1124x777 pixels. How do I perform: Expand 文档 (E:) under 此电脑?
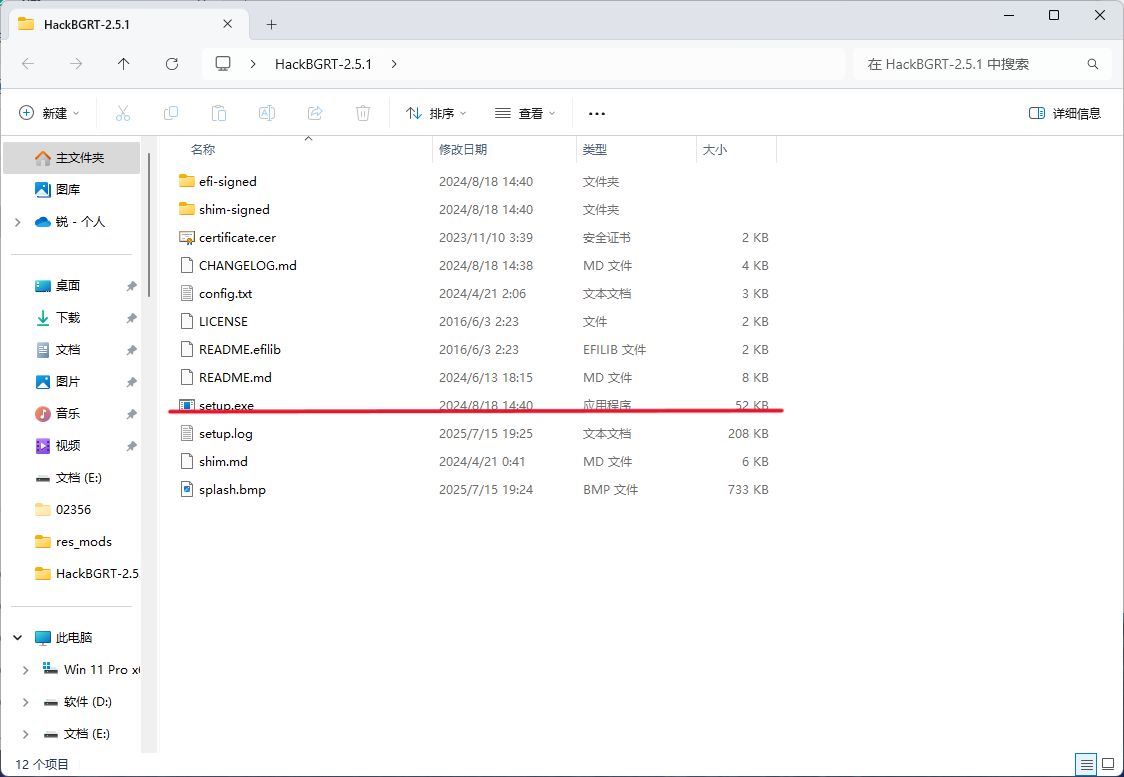click(x=26, y=734)
